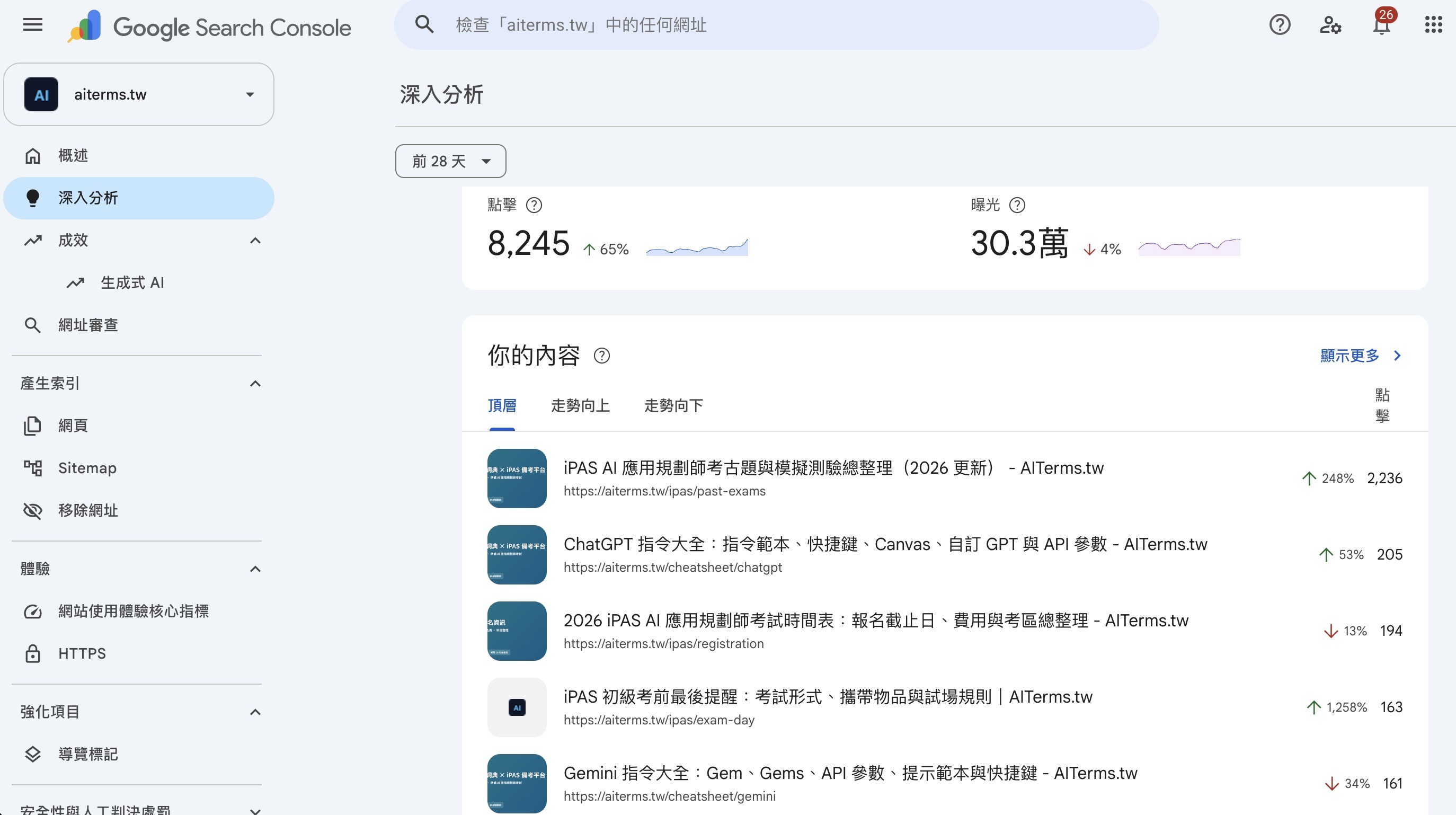Click the magnifier icon for 網址審查
Viewport: 1456px width, 815px height.
click(33, 325)
